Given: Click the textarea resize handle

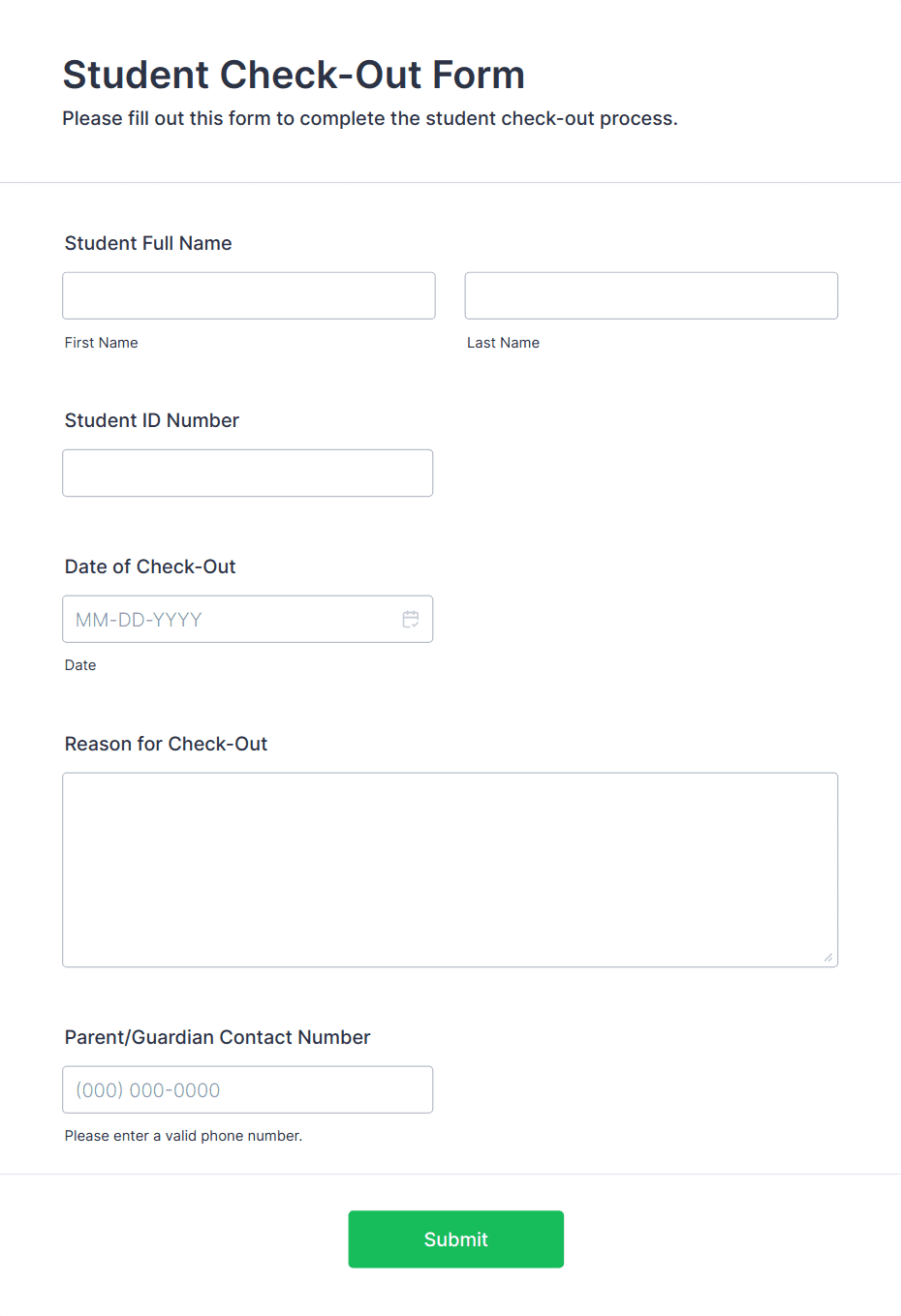Looking at the screenshot, I should [830, 958].
